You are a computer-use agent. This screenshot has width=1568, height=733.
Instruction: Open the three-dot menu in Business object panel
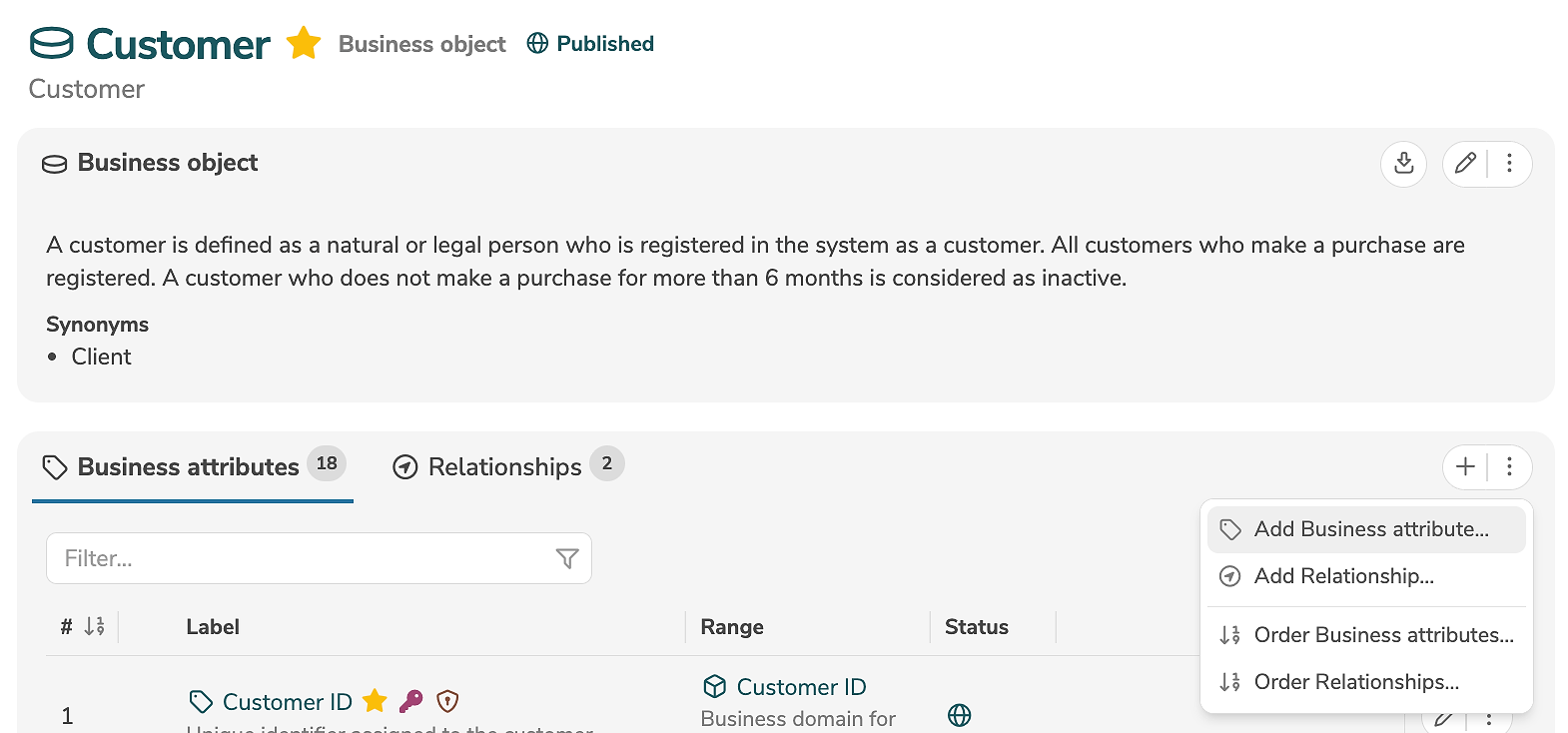(x=1509, y=163)
